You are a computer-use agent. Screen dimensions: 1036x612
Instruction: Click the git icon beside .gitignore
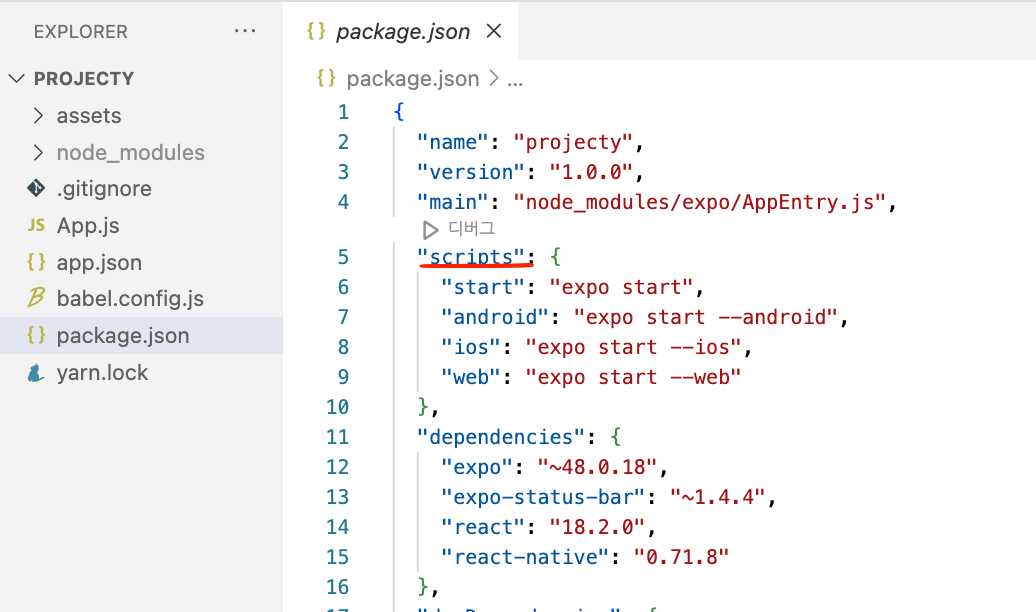tap(36, 188)
